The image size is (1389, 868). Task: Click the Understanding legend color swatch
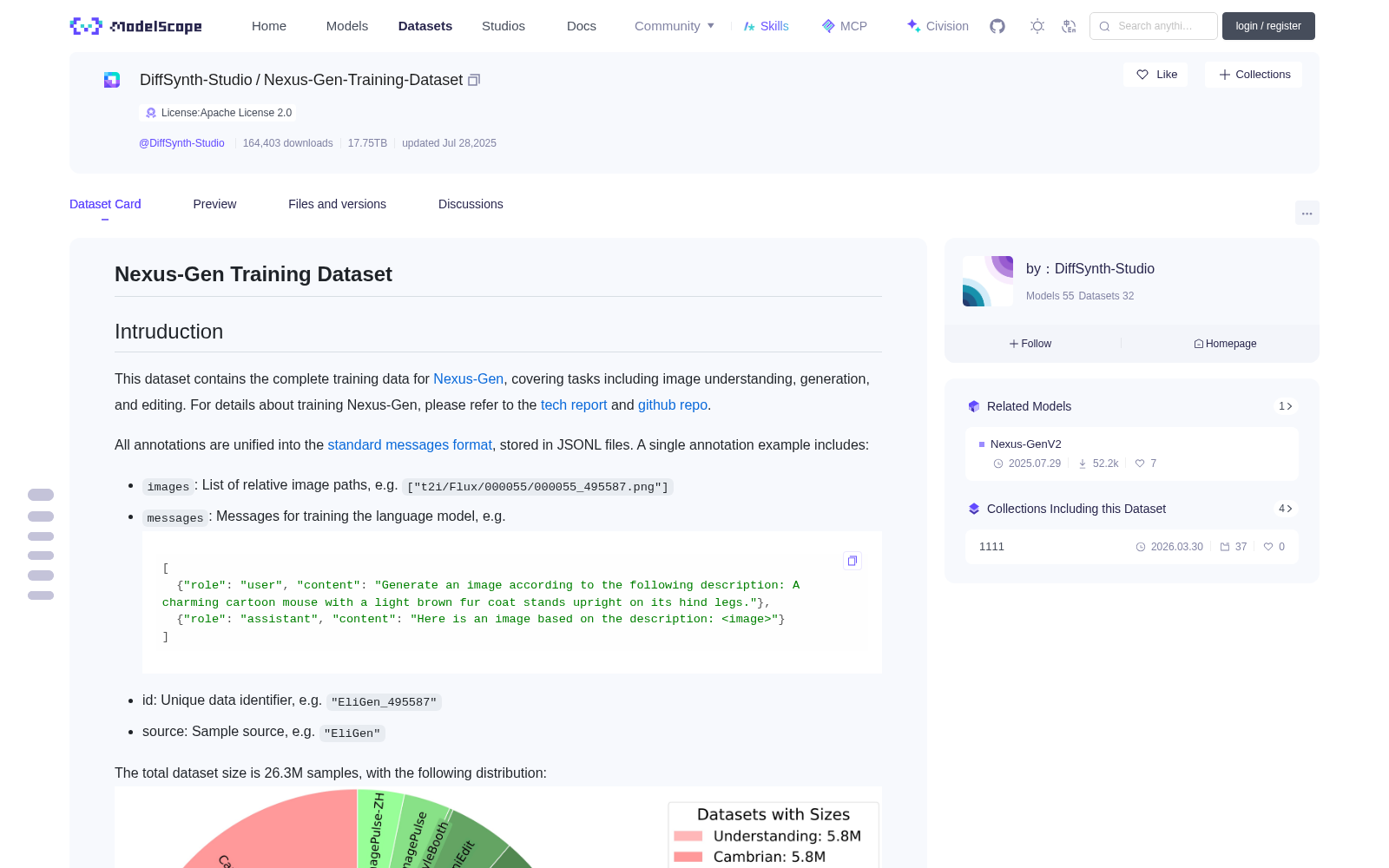coord(688,837)
